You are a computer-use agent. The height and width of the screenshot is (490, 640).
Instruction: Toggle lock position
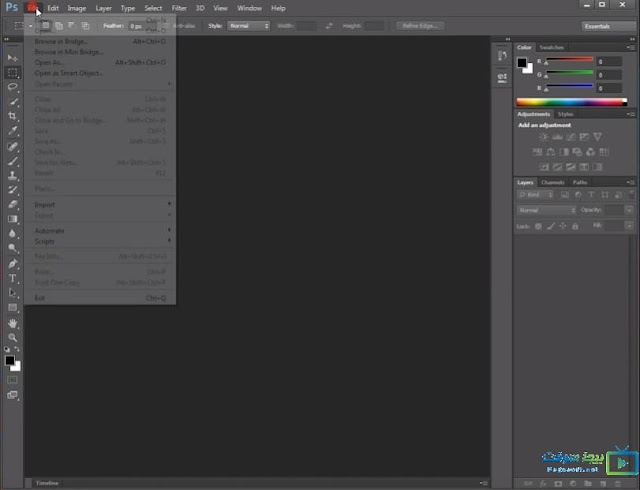563,226
